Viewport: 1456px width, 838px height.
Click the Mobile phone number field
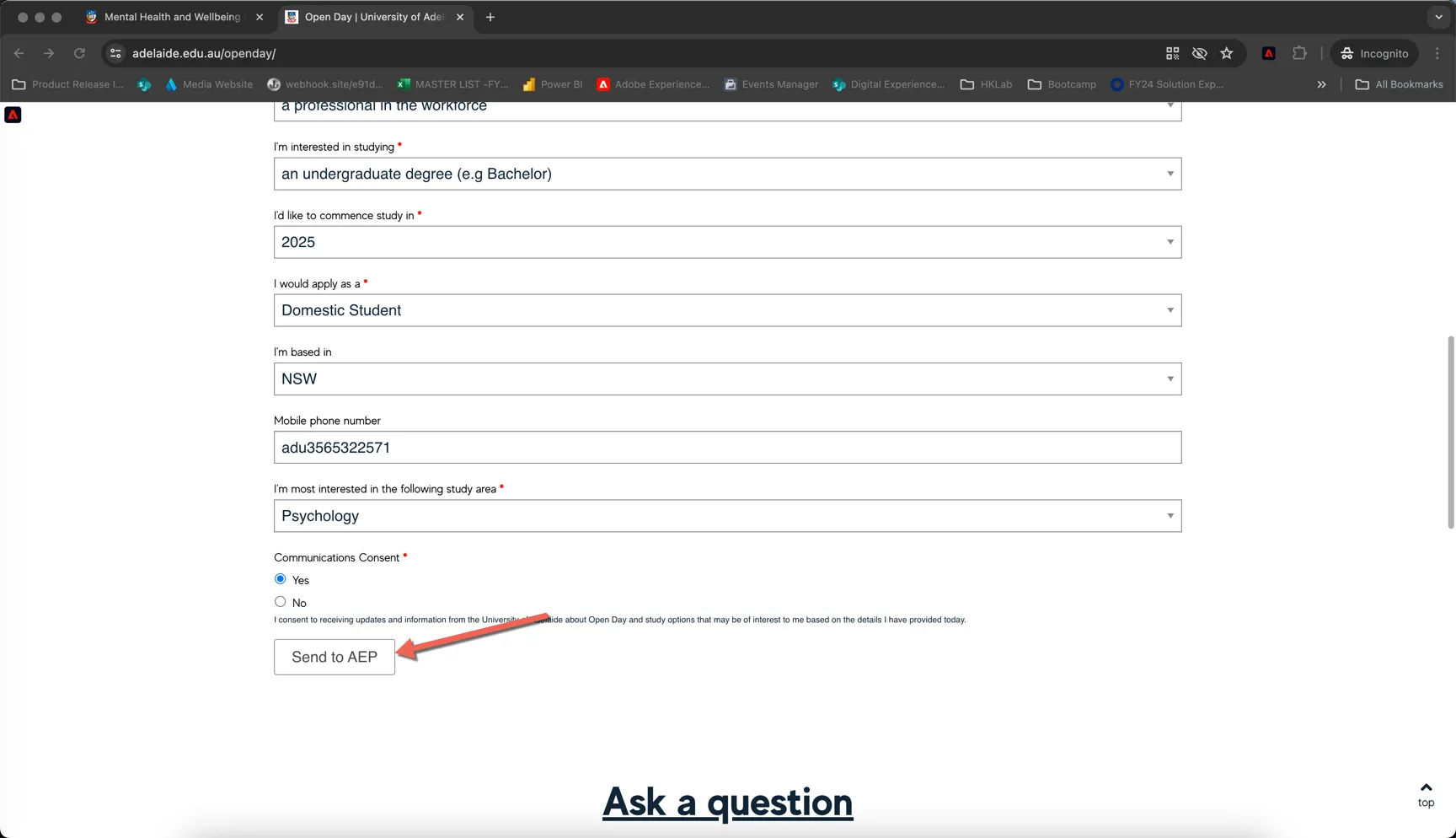(727, 448)
